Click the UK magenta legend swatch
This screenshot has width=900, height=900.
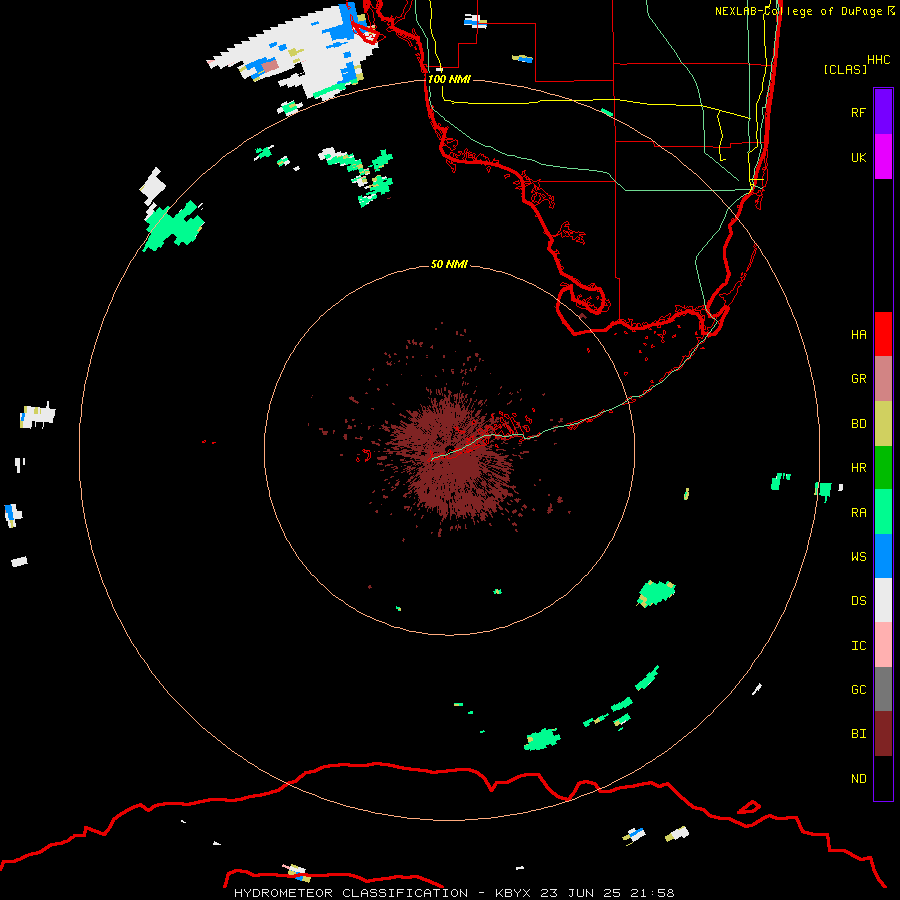pos(883,157)
